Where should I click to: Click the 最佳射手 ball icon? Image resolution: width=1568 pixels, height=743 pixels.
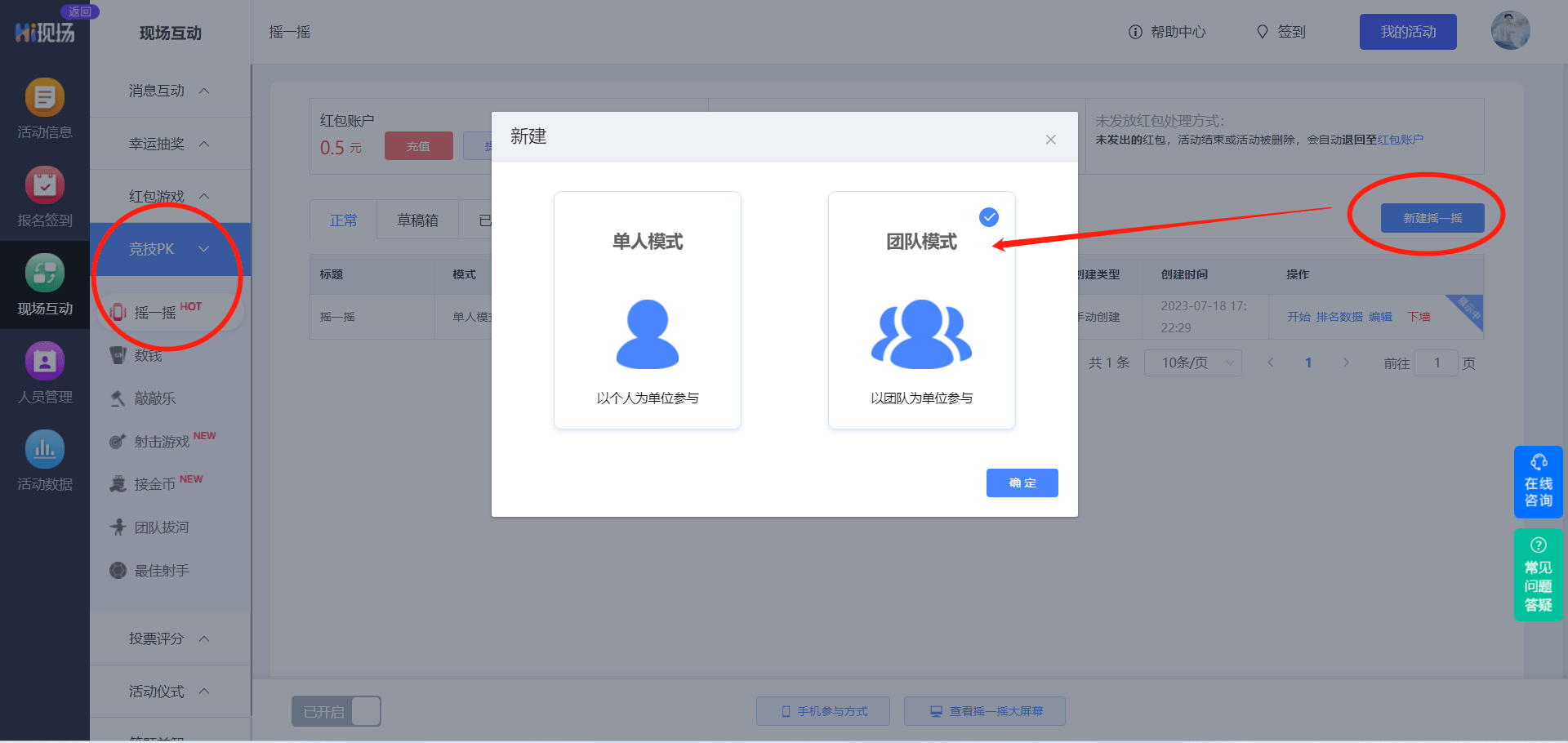tap(118, 571)
